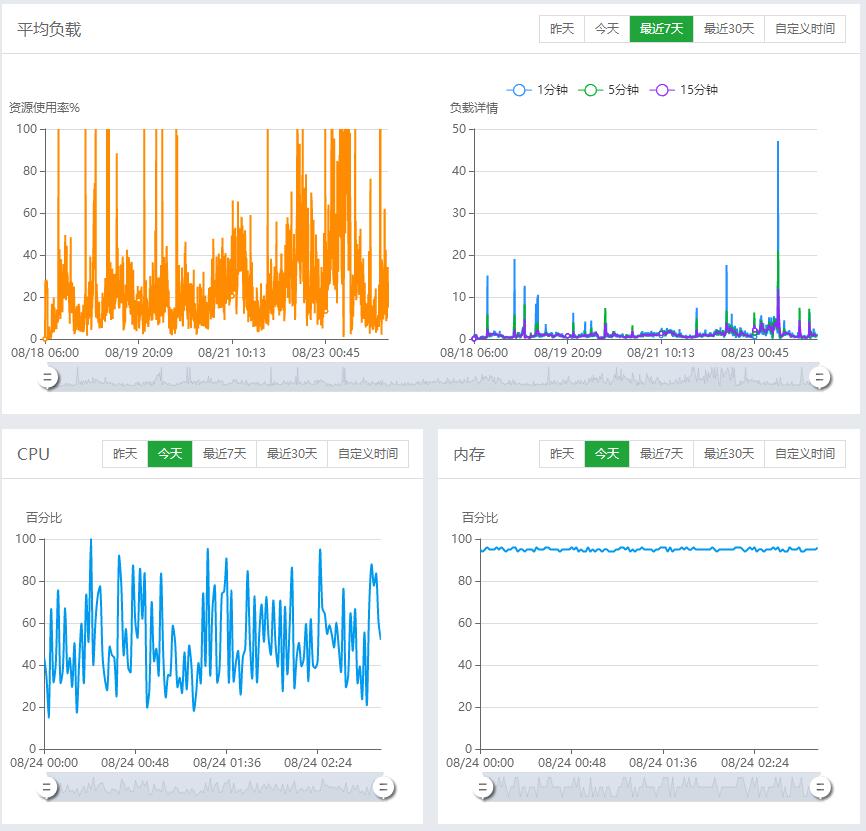Click left zoom handle of 平均负载 slider
866x831 pixels.
point(47,377)
